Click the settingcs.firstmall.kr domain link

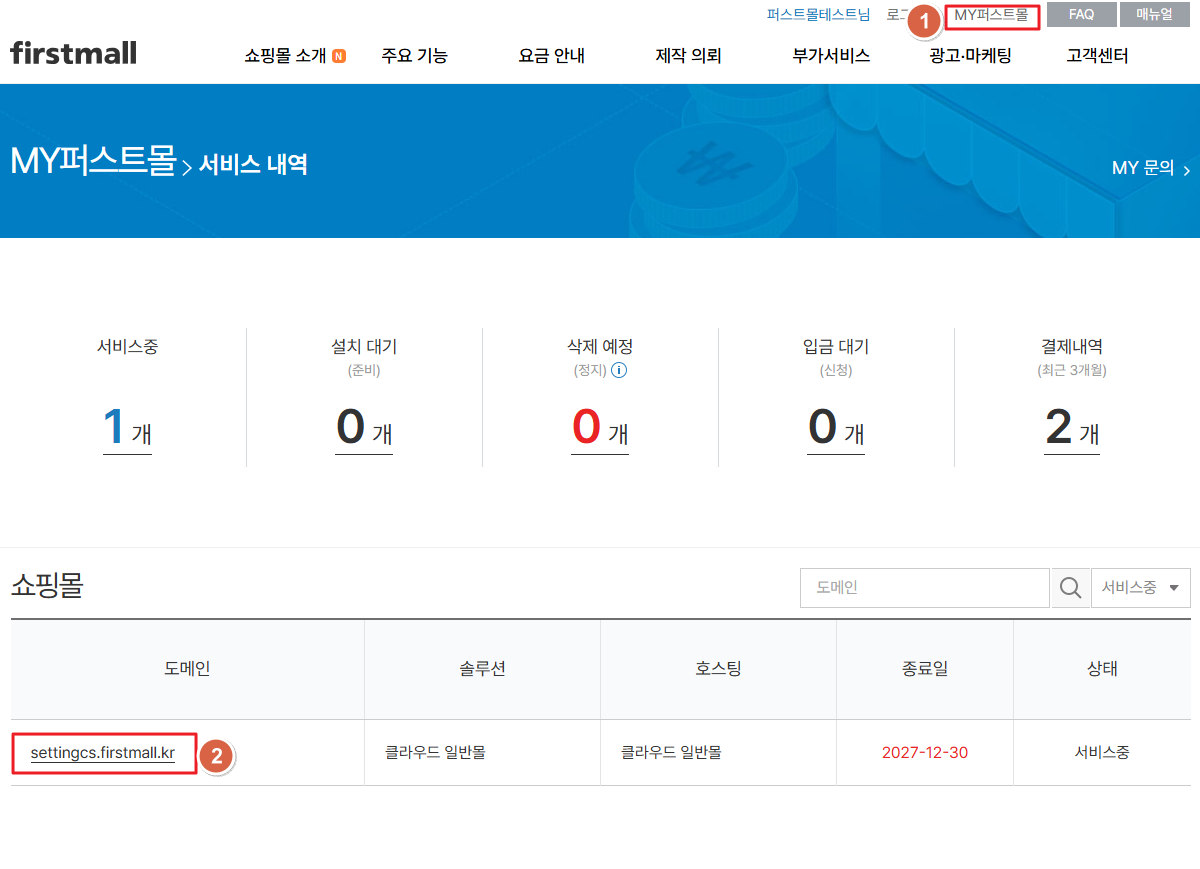point(102,753)
